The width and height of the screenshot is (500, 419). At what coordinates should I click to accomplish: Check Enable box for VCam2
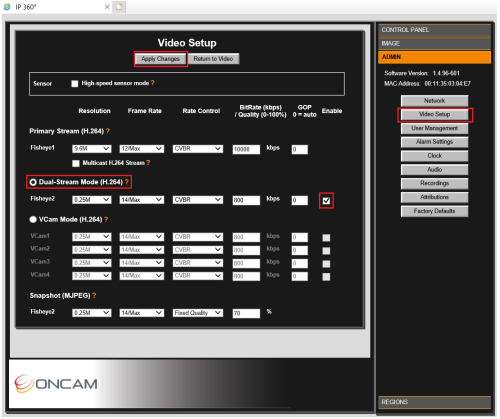[326, 251]
